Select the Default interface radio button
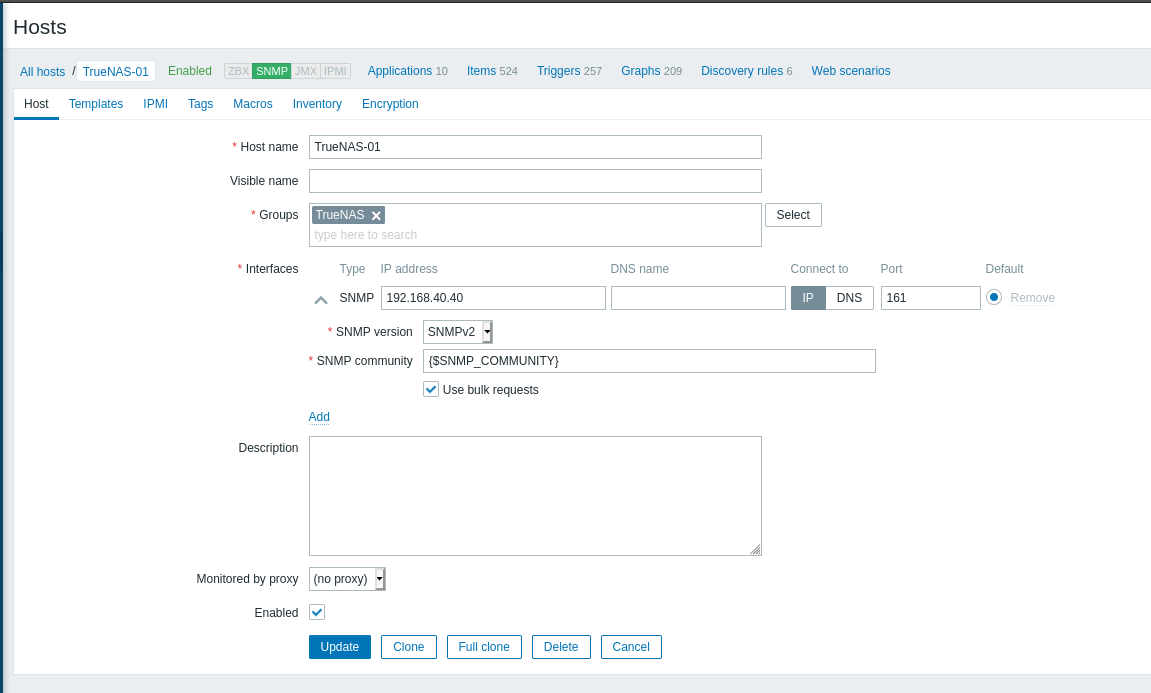This screenshot has width=1151, height=693. (994, 297)
